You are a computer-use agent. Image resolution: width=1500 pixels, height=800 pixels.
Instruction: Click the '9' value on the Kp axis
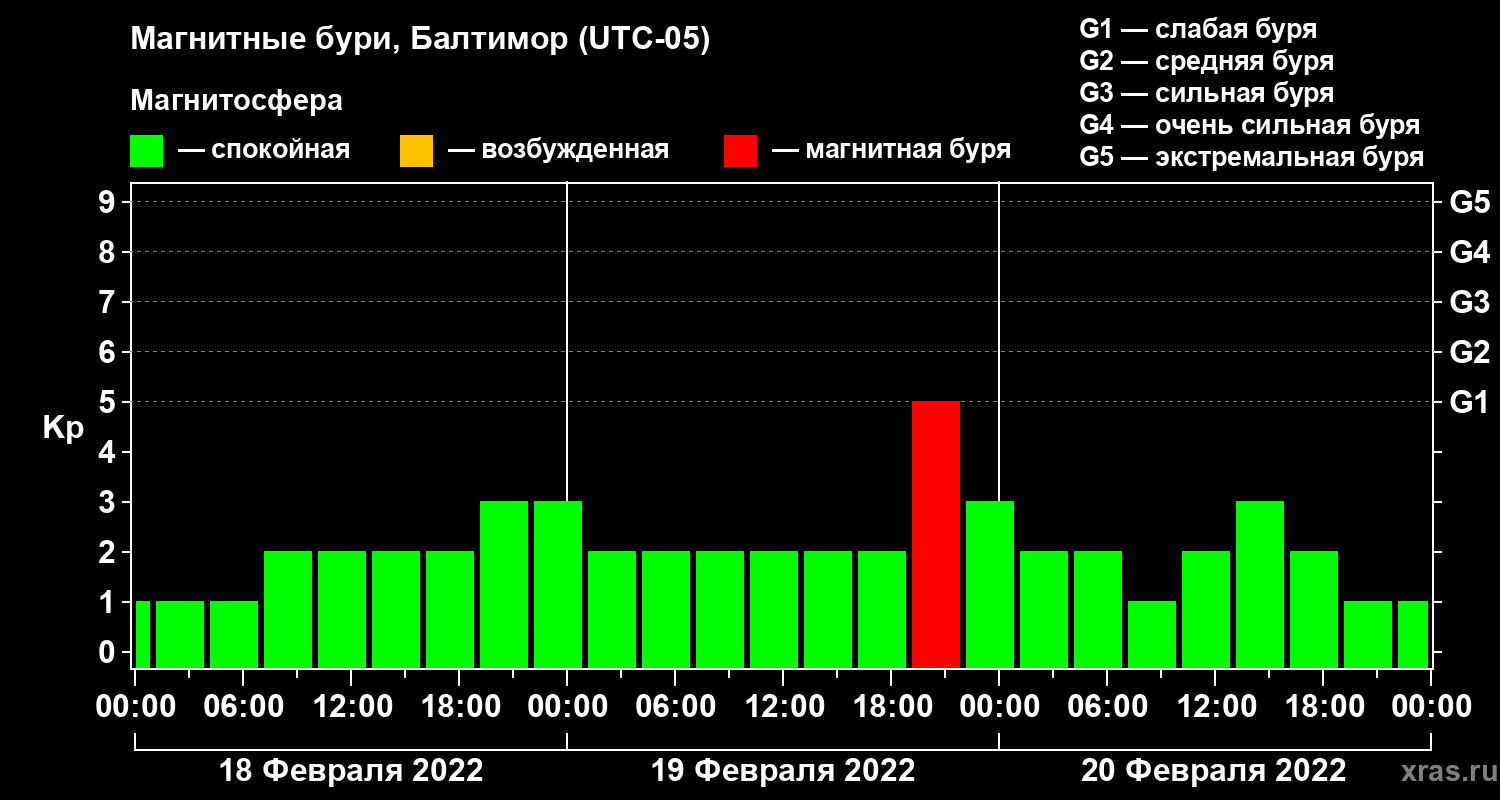(x=109, y=202)
